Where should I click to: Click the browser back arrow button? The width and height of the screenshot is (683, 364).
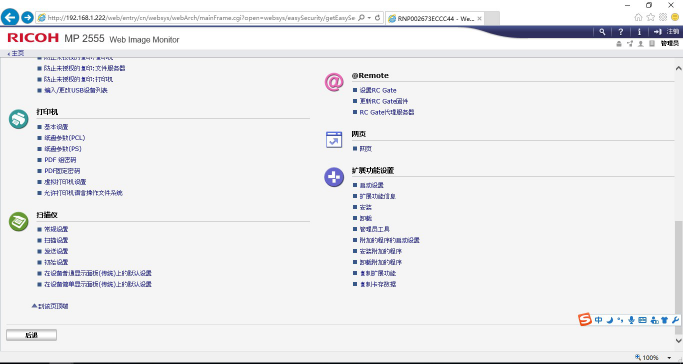(x=10, y=17)
